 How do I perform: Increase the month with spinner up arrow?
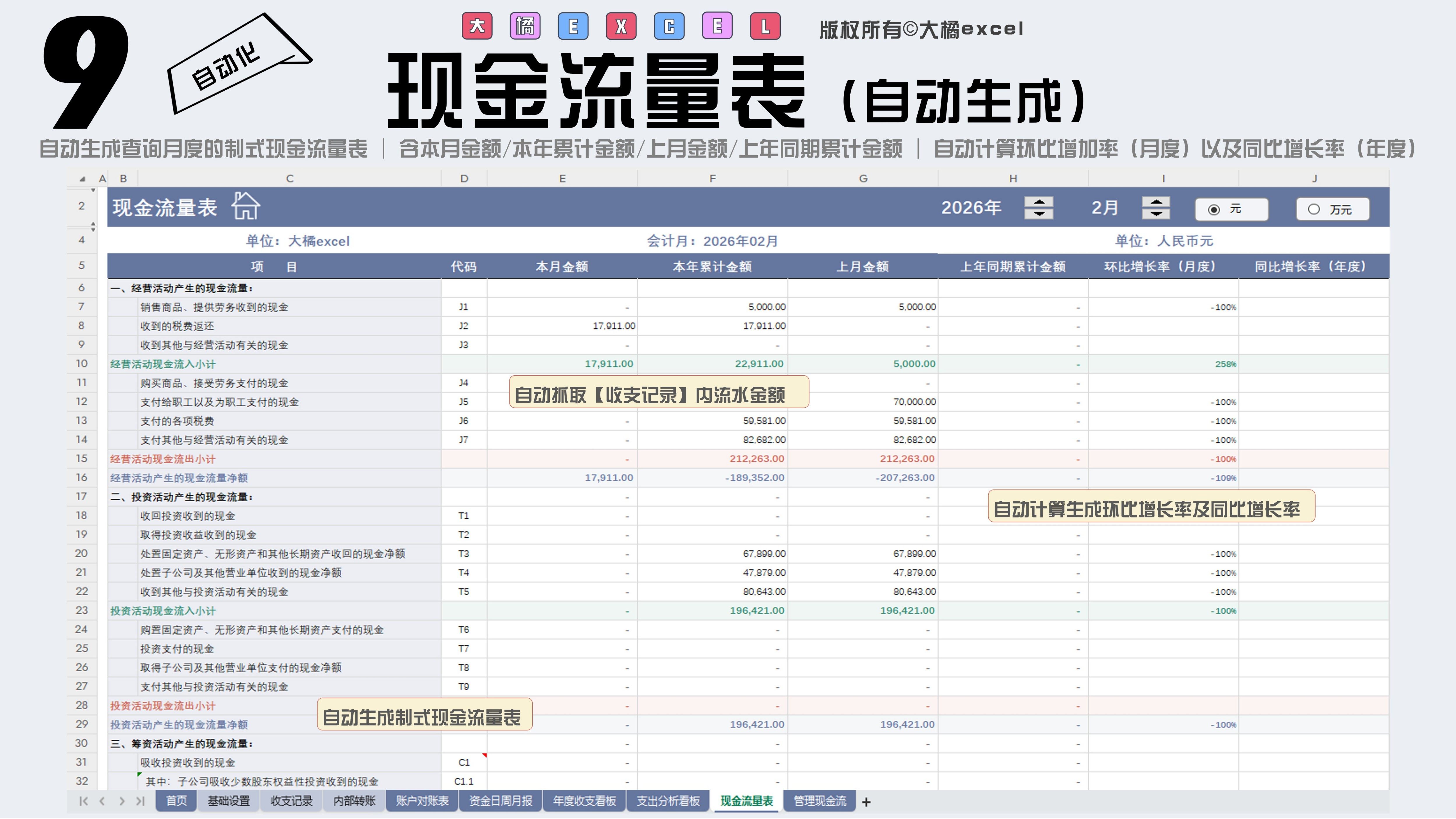click(x=1156, y=202)
